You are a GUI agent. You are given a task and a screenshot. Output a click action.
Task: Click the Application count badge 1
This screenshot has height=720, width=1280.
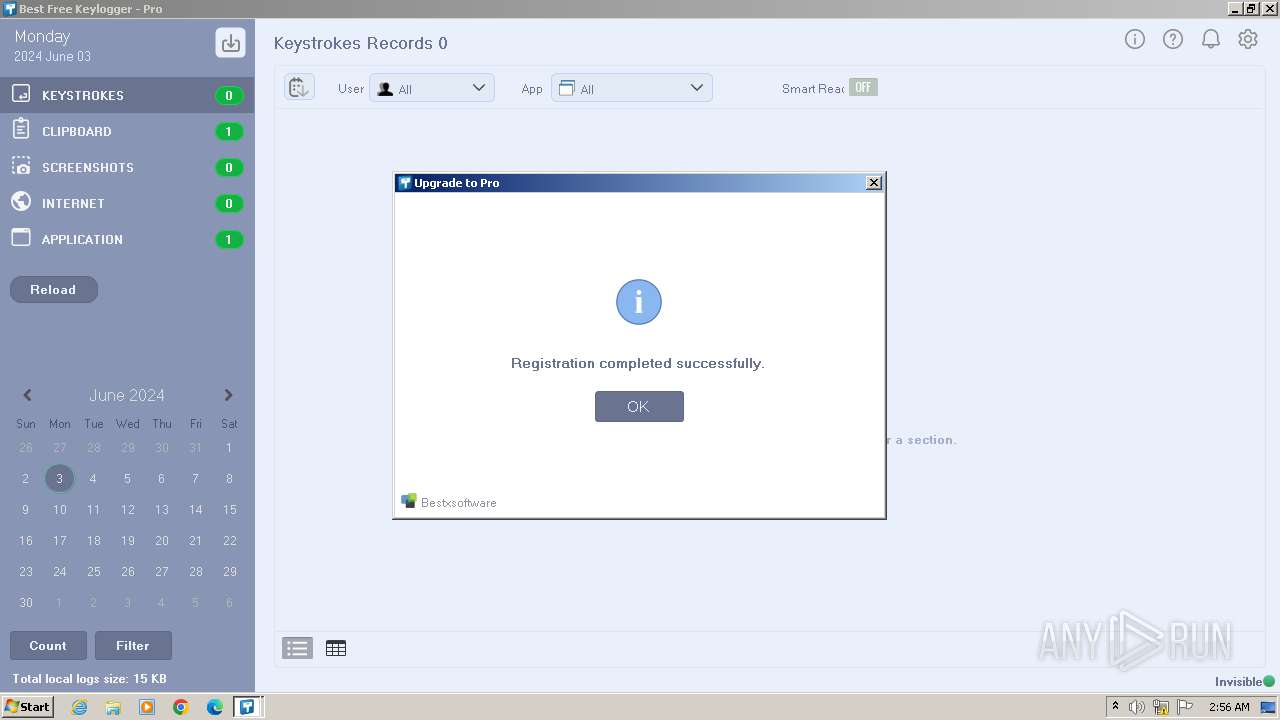(229, 239)
